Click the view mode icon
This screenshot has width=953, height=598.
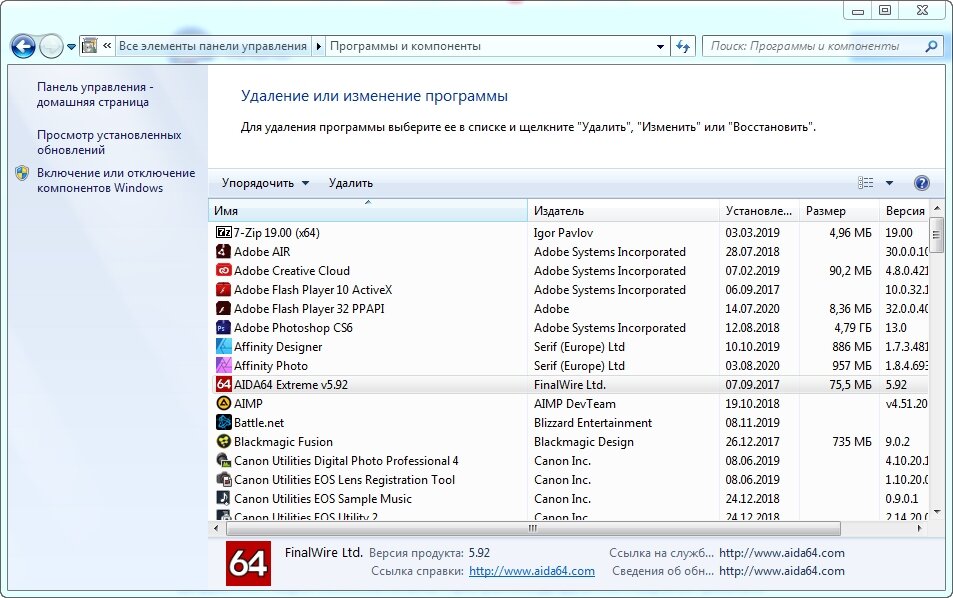click(x=865, y=183)
